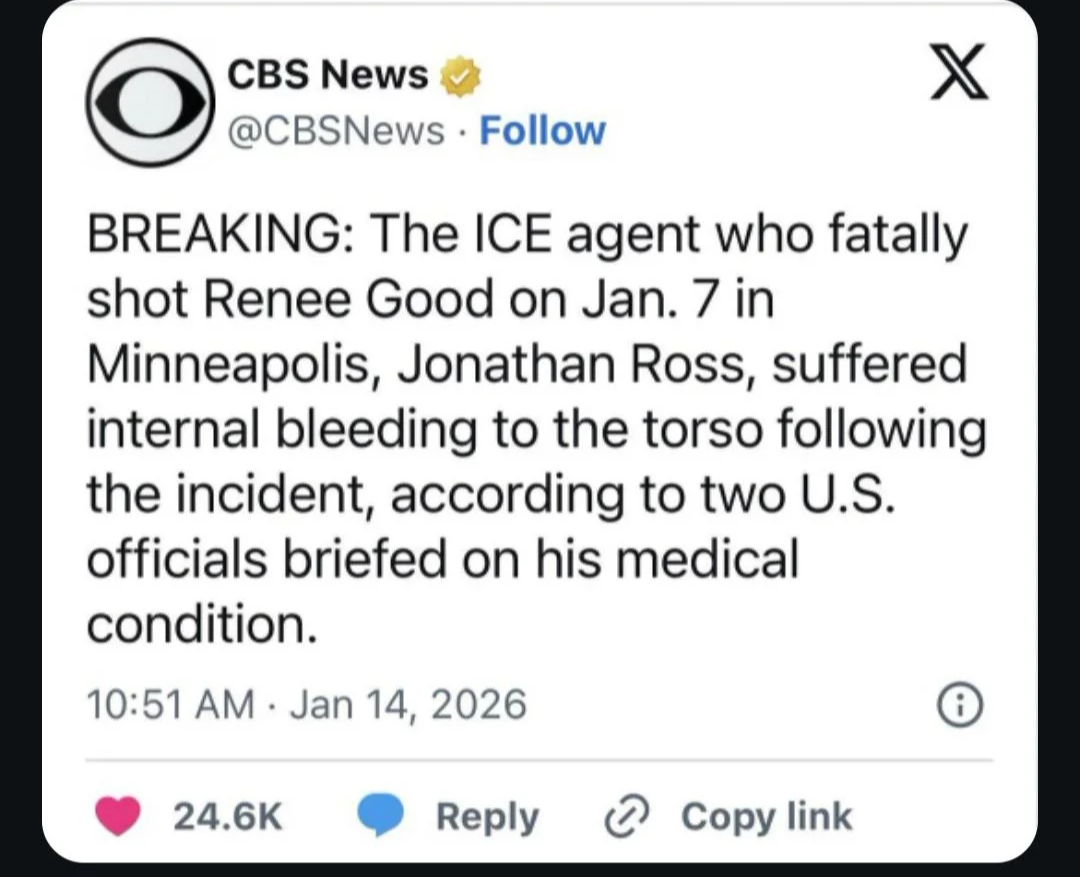Click the CBS eye logo avatar

click(151, 103)
